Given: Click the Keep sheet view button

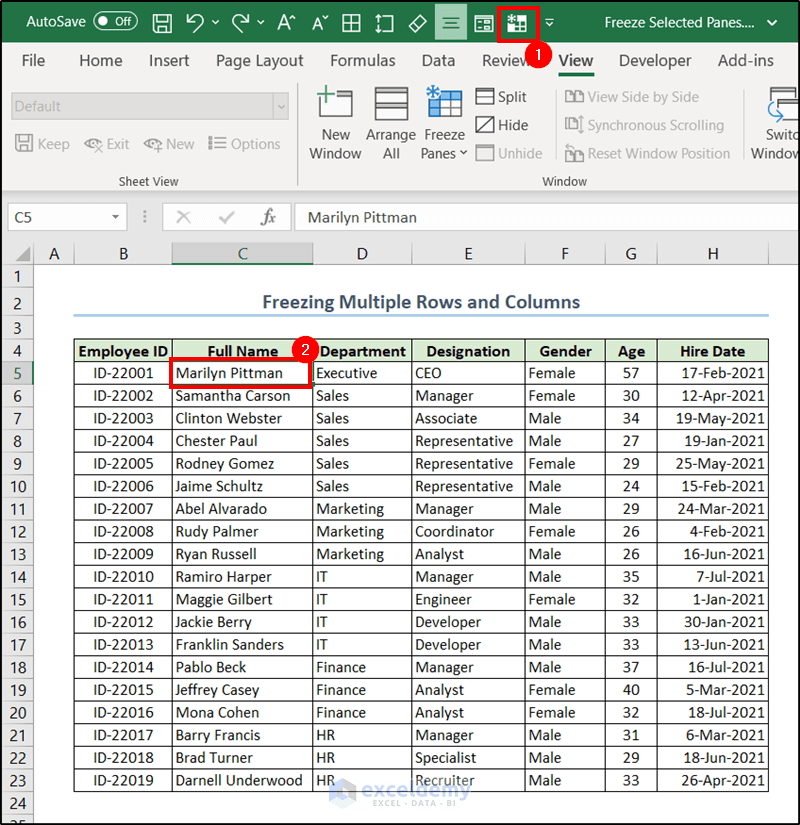Looking at the screenshot, I should coord(42,143).
